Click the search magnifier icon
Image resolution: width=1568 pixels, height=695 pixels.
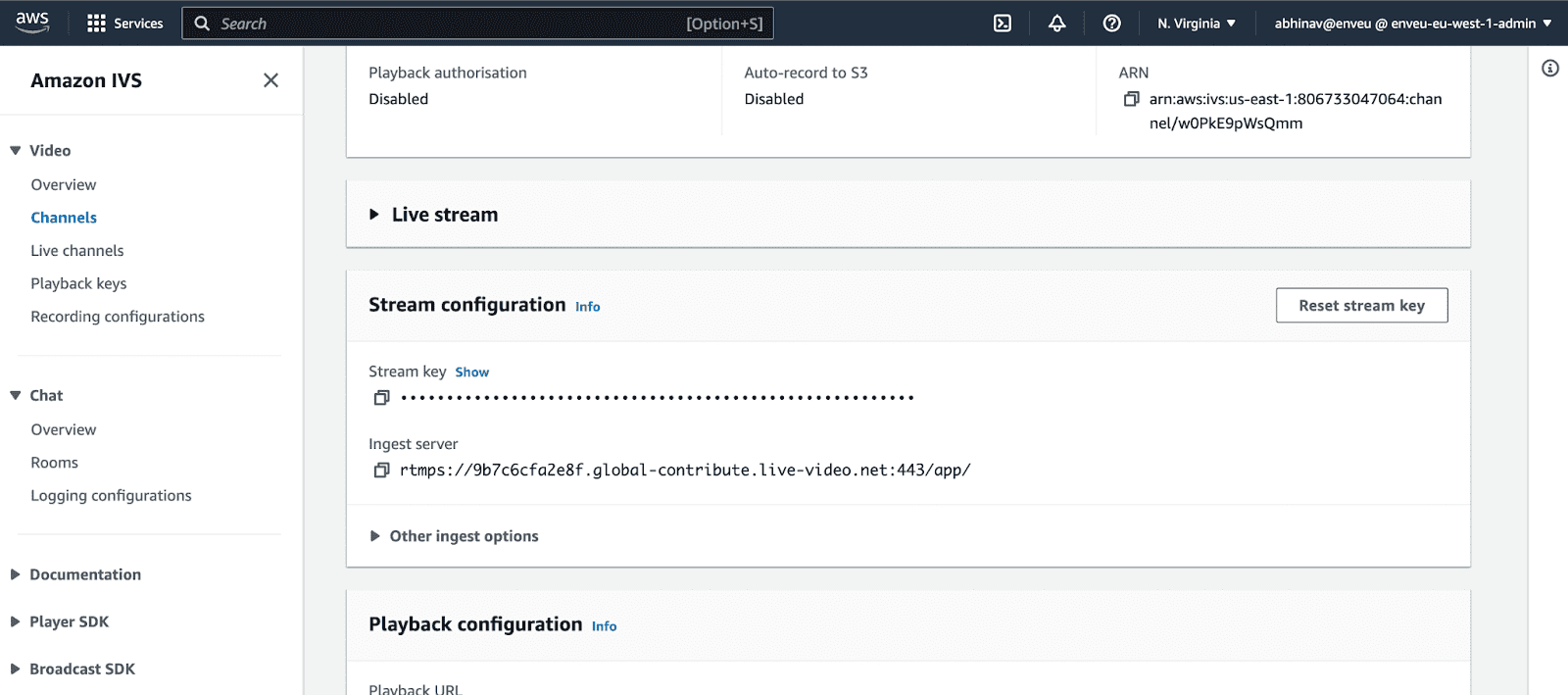click(202, 24)
